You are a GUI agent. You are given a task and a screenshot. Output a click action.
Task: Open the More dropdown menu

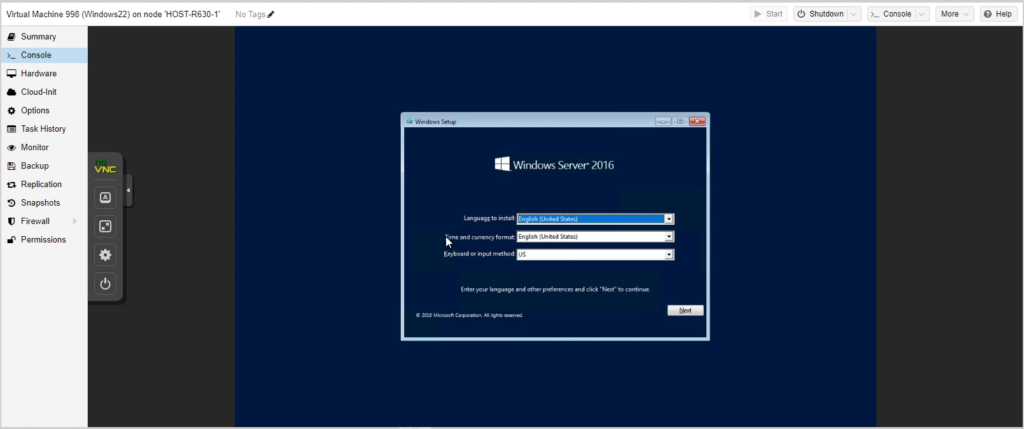[x=955, y=14]
